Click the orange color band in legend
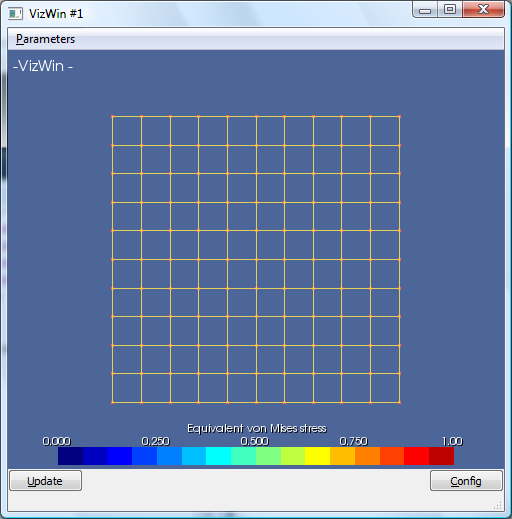Image resolution: width=512 pixels, height=519 pixels. [367, 456]
